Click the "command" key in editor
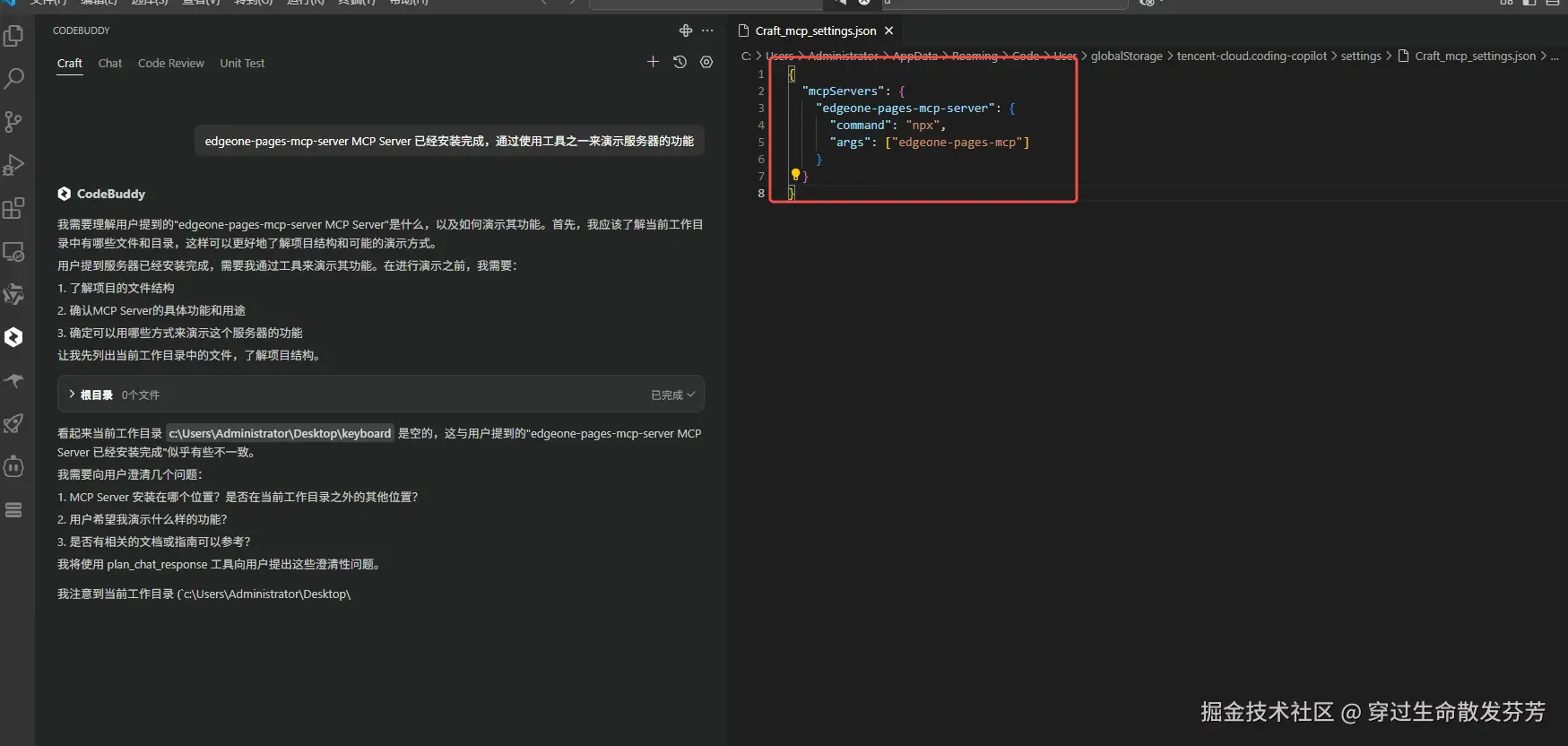 (x=861, y=125)
